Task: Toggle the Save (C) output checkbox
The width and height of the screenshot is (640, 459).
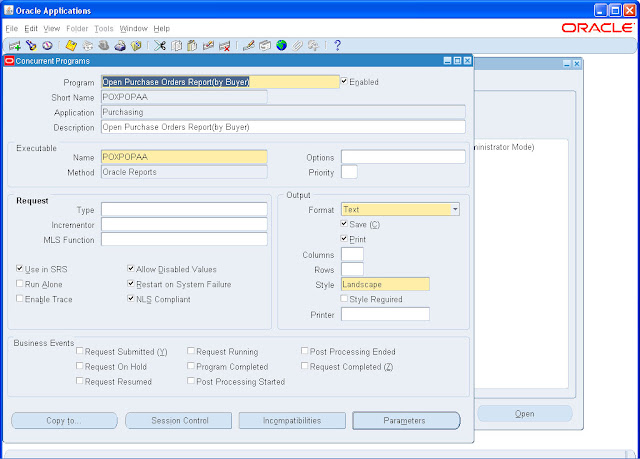Action: tap(344, 224)
